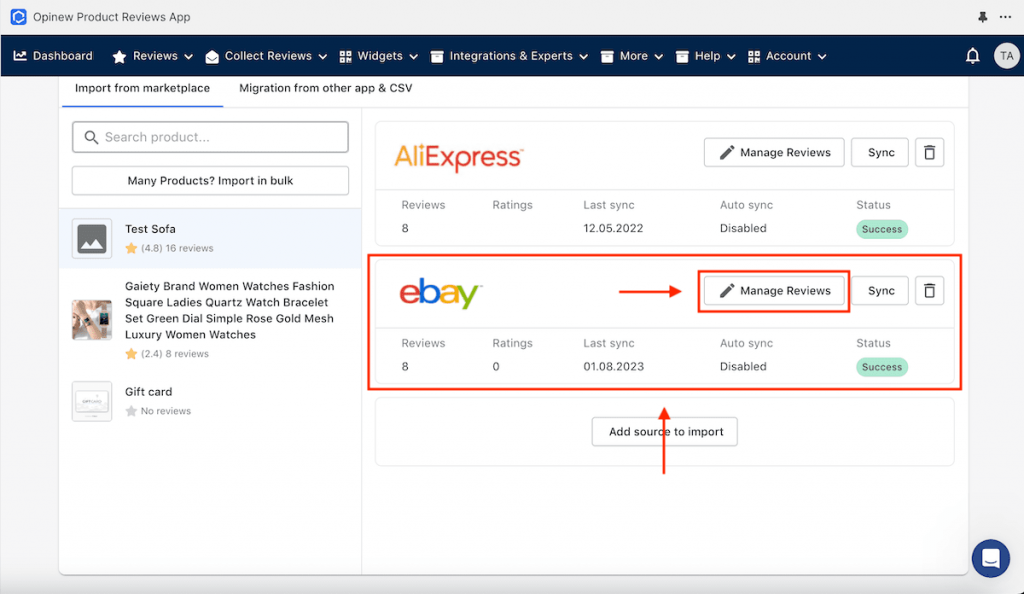Open the three-dot more options menu
Screen dimensions: 1024x594
click(1005, 17)
